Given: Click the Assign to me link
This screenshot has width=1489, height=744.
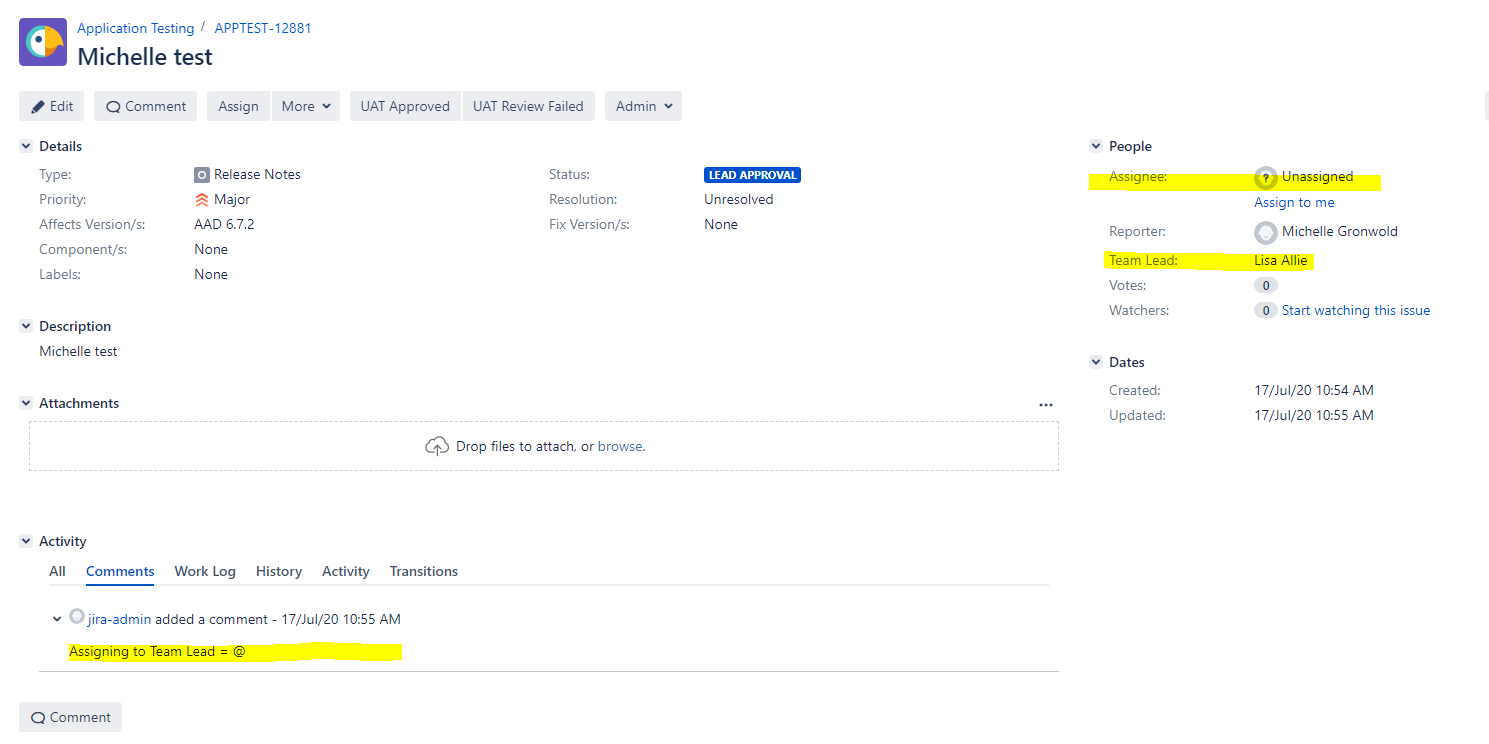Looking at the screenshot, I should [1294, 202].
